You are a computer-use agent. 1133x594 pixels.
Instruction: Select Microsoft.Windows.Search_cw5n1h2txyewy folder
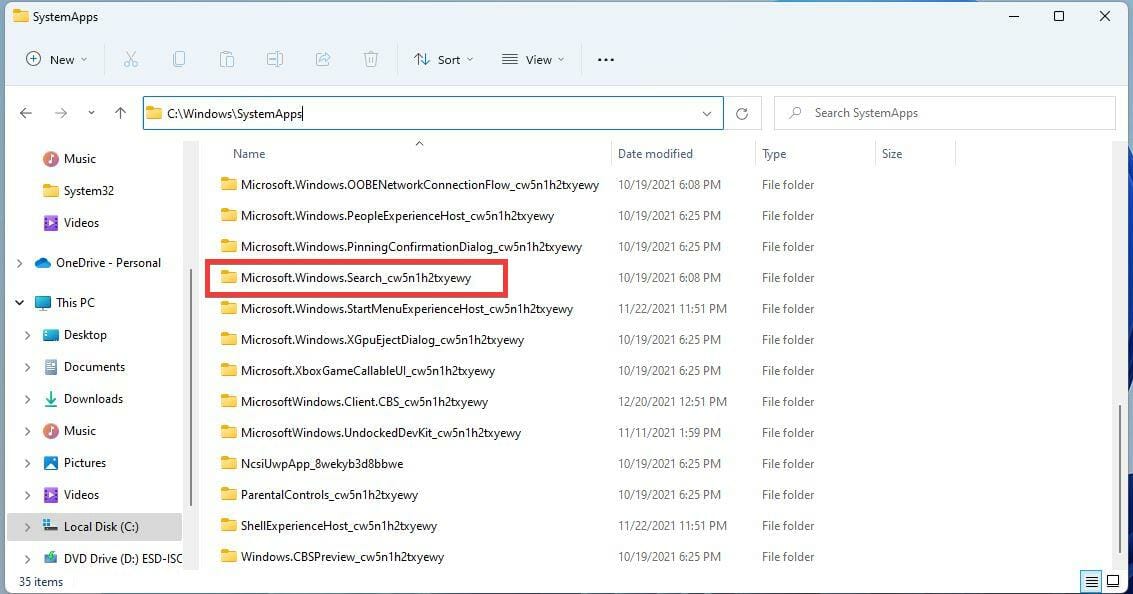[x=356, y=278]
